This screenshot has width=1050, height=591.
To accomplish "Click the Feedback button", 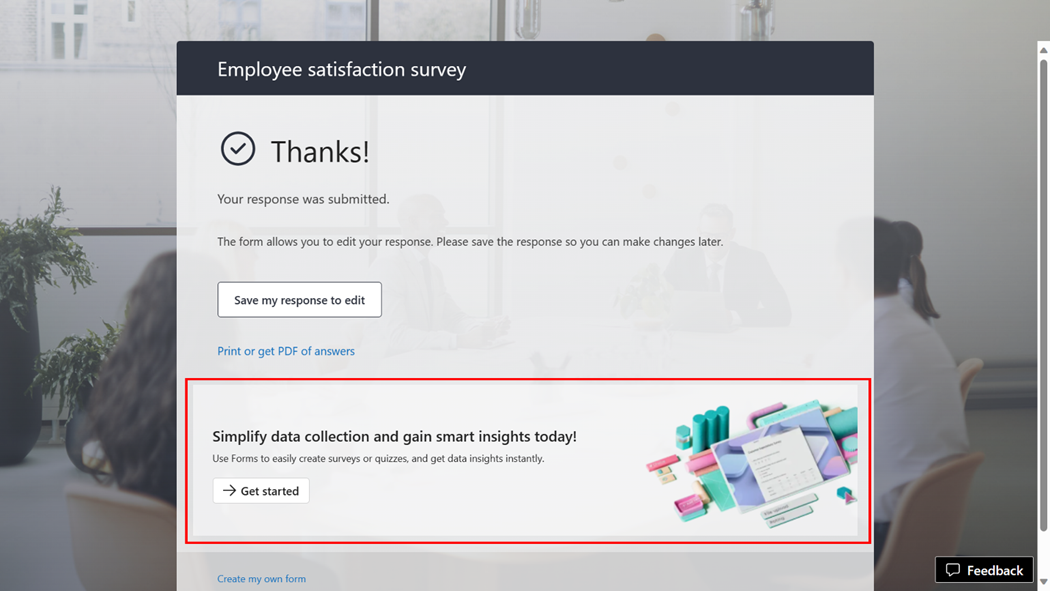I will pyautogui.click(x=984, y=570).
